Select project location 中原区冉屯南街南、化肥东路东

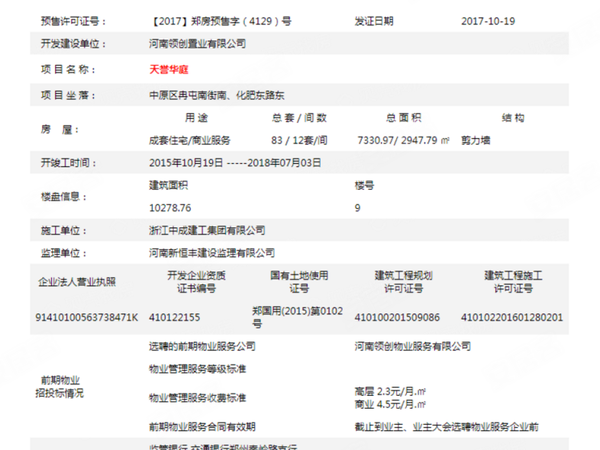[x=216, y=94]
